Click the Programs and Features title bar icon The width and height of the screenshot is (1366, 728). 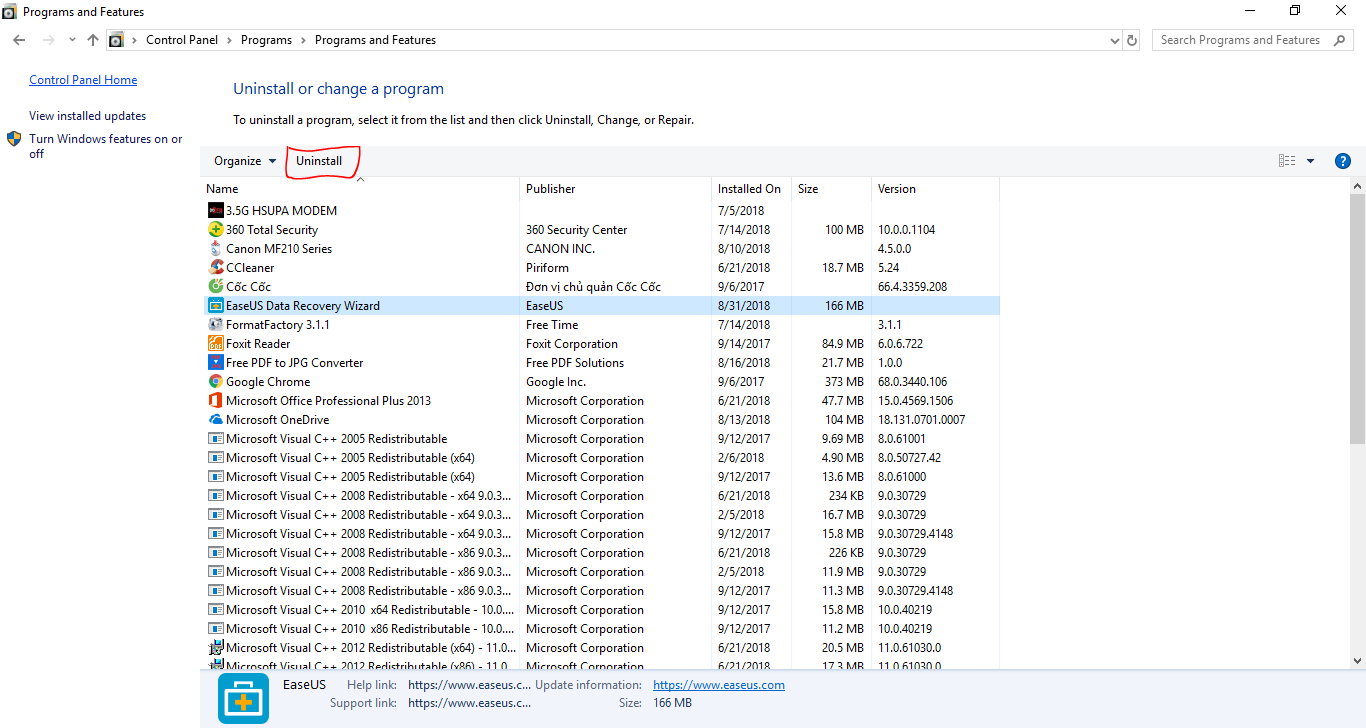10,12
